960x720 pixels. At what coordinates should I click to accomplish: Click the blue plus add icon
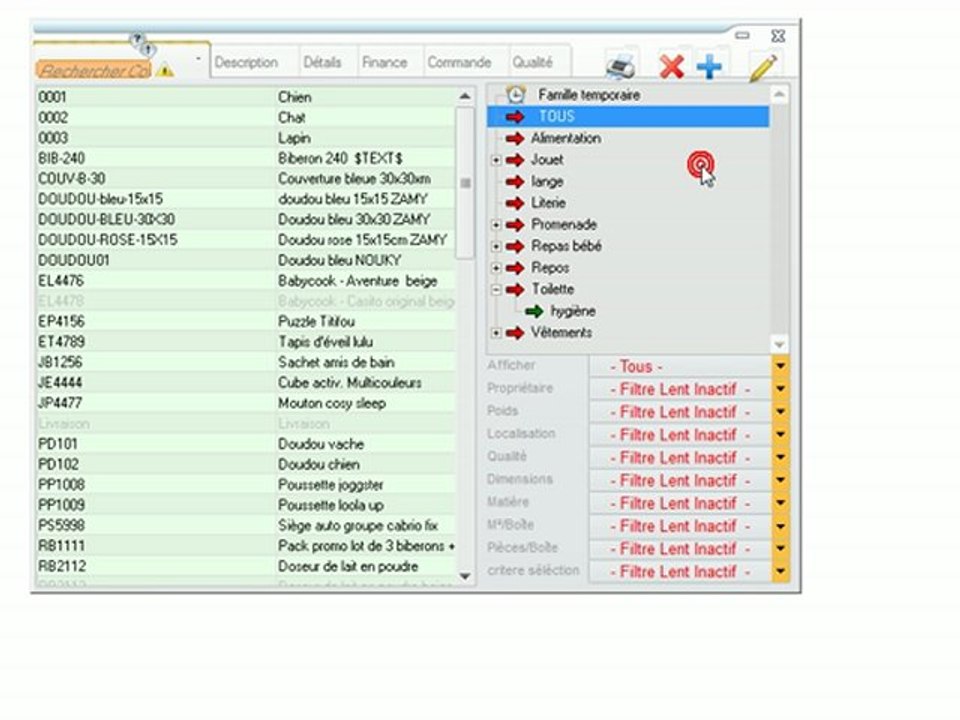click(x=709, y=67)
